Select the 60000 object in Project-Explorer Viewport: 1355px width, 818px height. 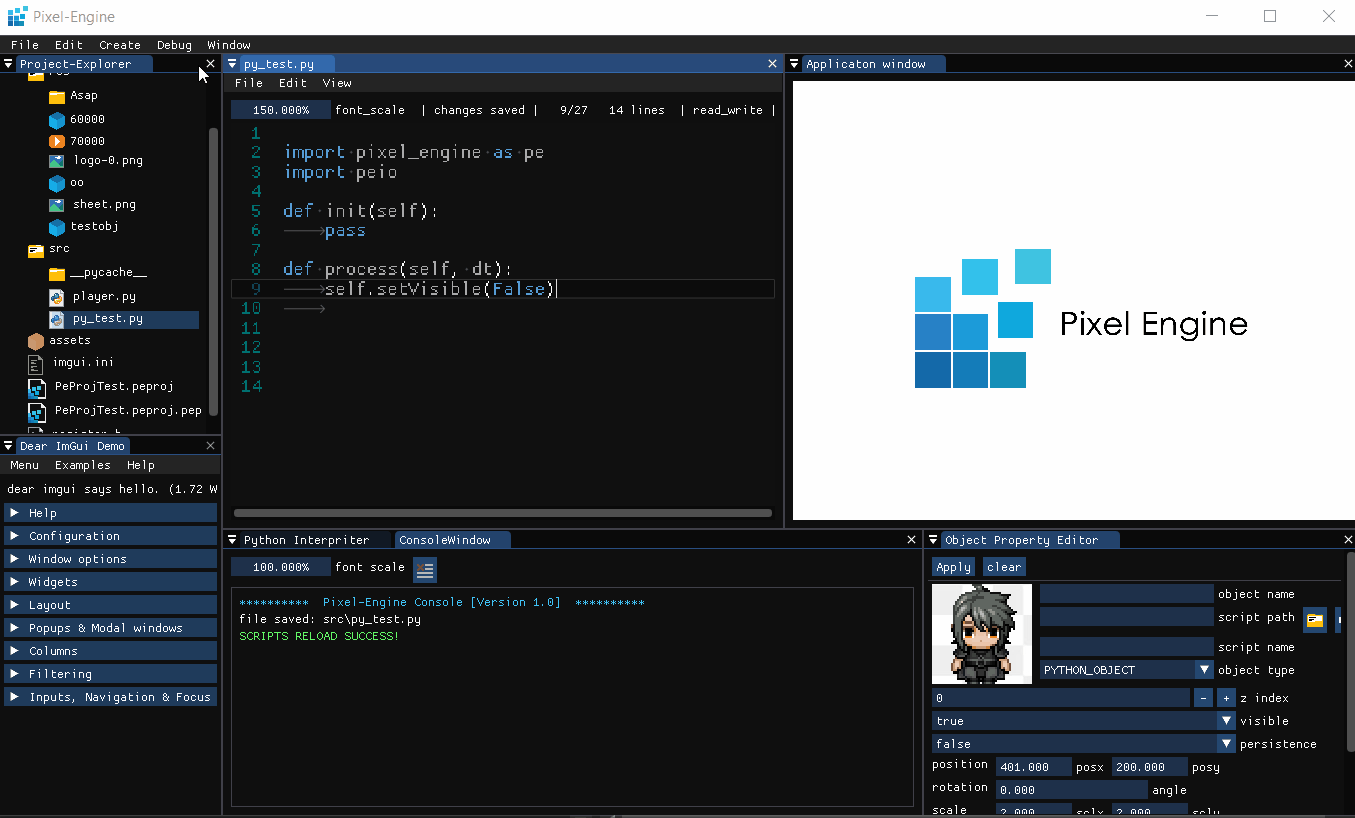(76, 119)
